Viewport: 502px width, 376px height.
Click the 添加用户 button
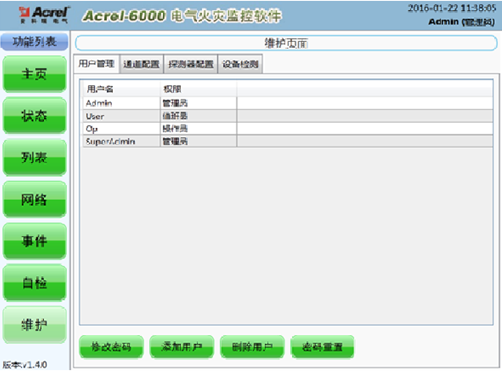tap(182, 347)
